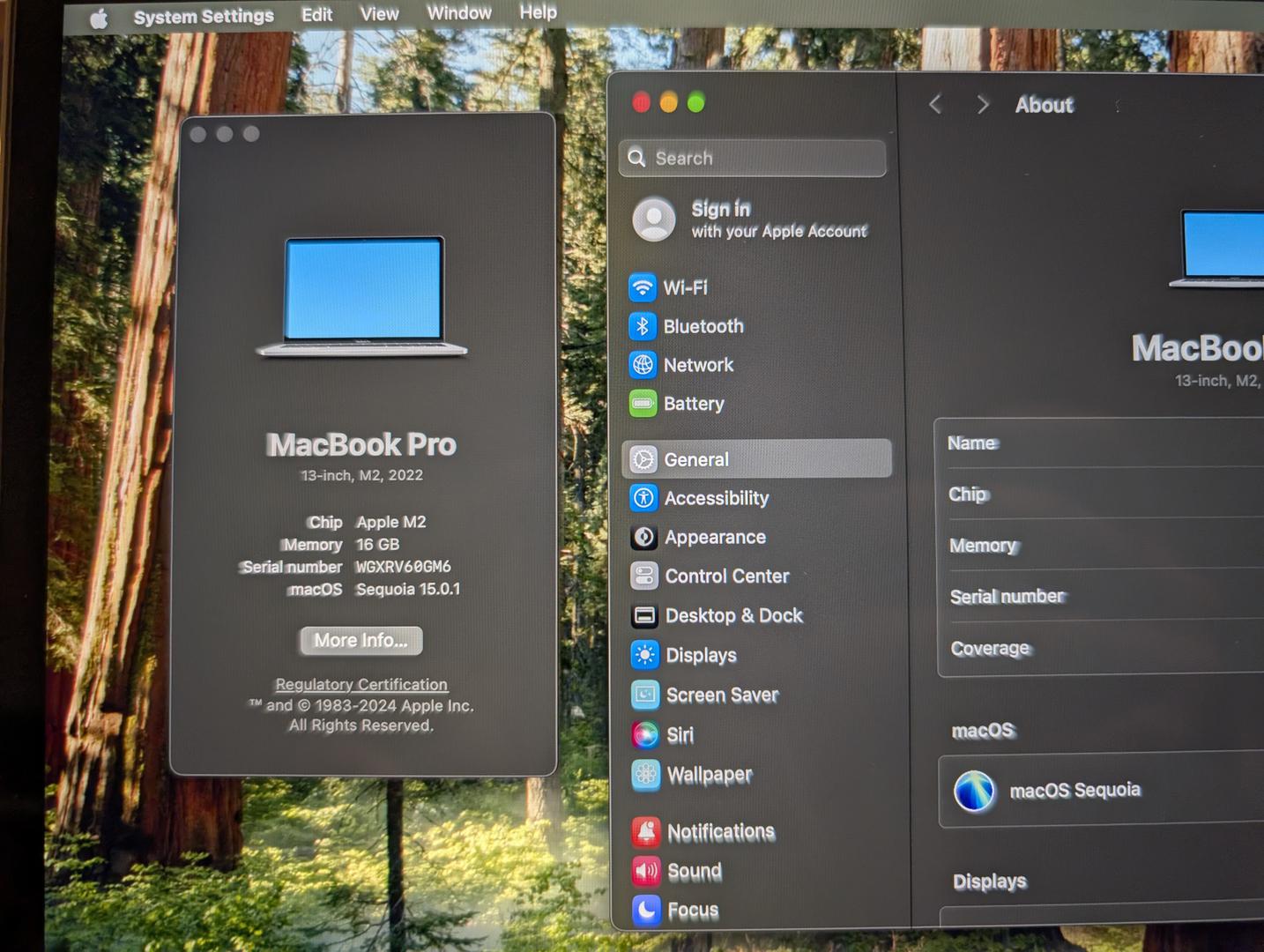Click the '13-inch, M2, 2022' subtitle
The image size is (1264, 952).
pos(361,475)
